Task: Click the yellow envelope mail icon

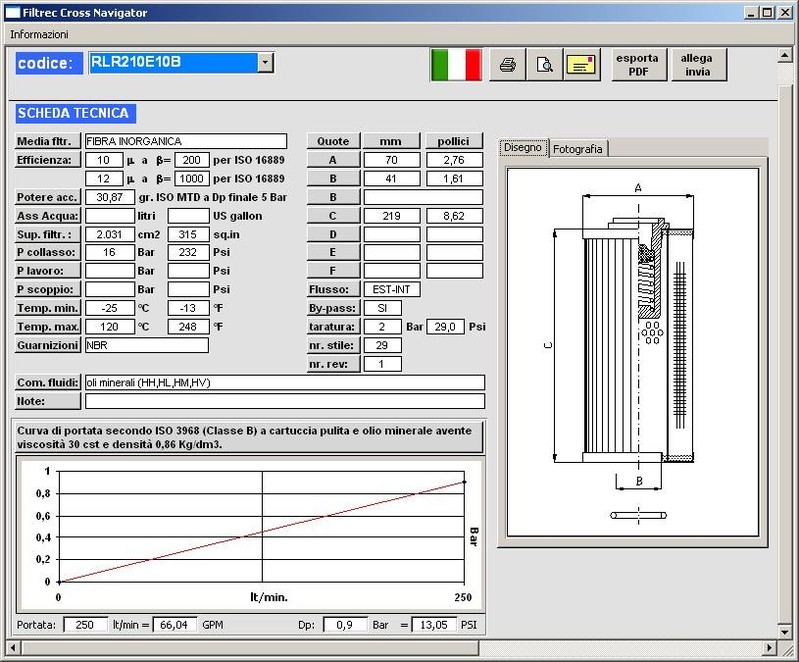Action: 581,65
